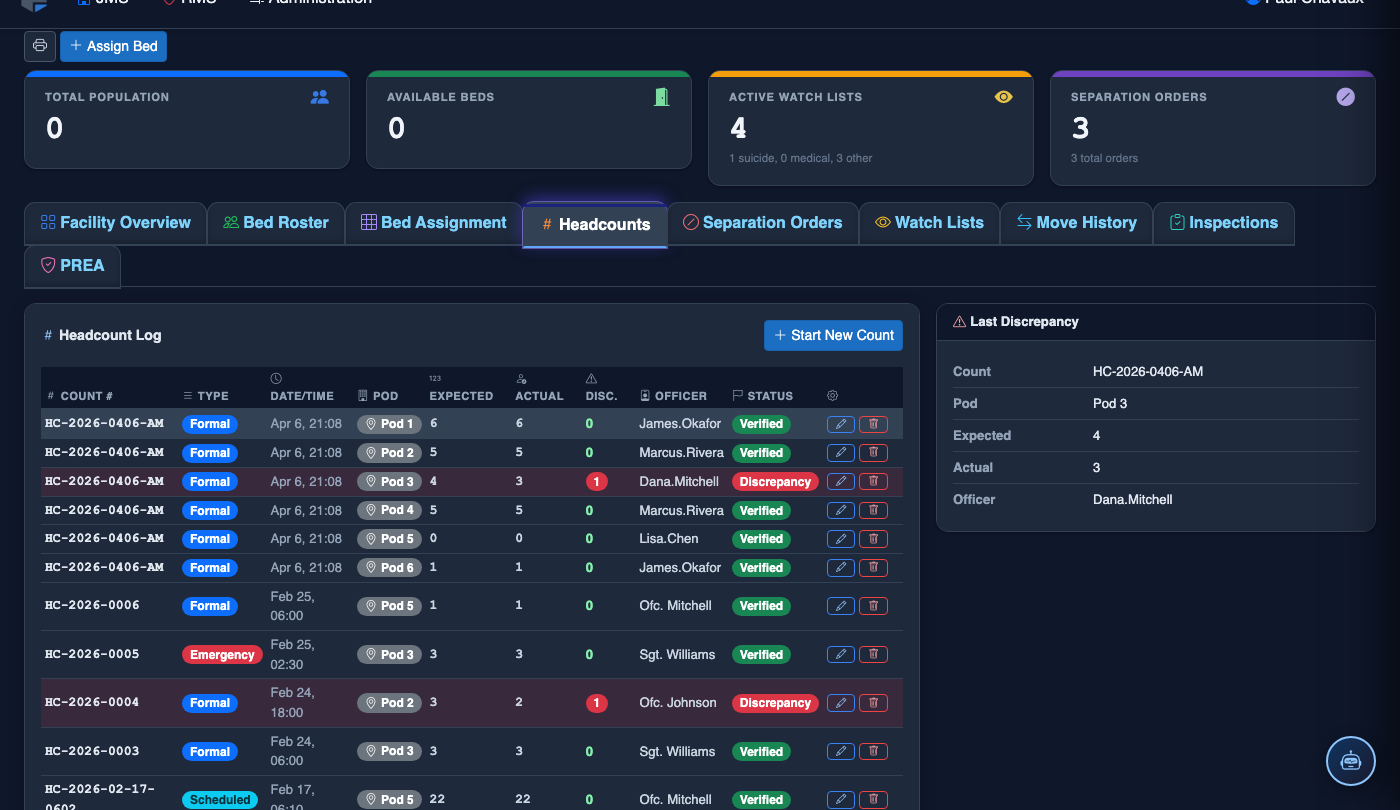Click the Pod 3 badge in HC-2026-0003 row

(390, 752)
